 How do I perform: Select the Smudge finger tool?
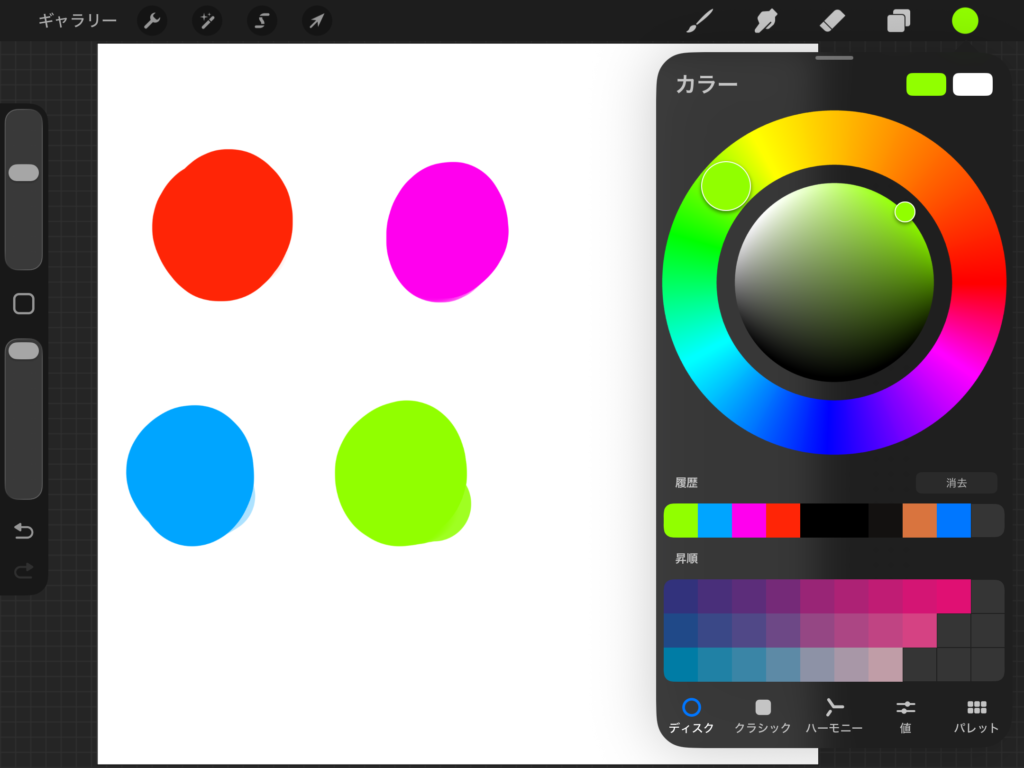(x=766, y=21)
